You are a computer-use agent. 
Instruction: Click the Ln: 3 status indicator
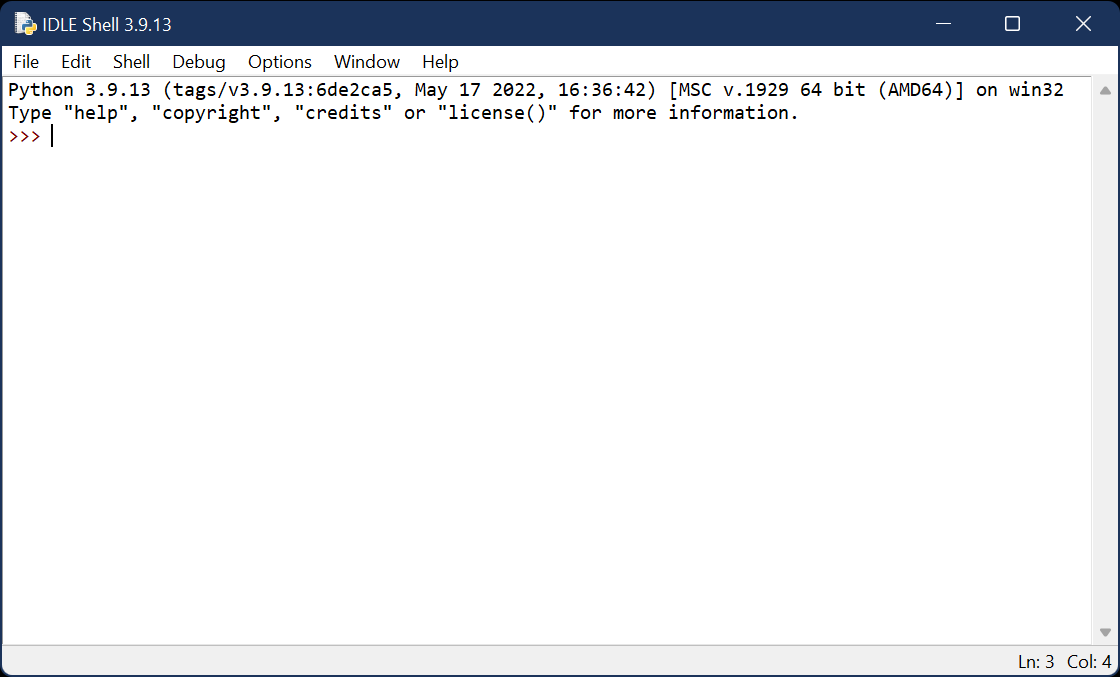(1035, 662)
